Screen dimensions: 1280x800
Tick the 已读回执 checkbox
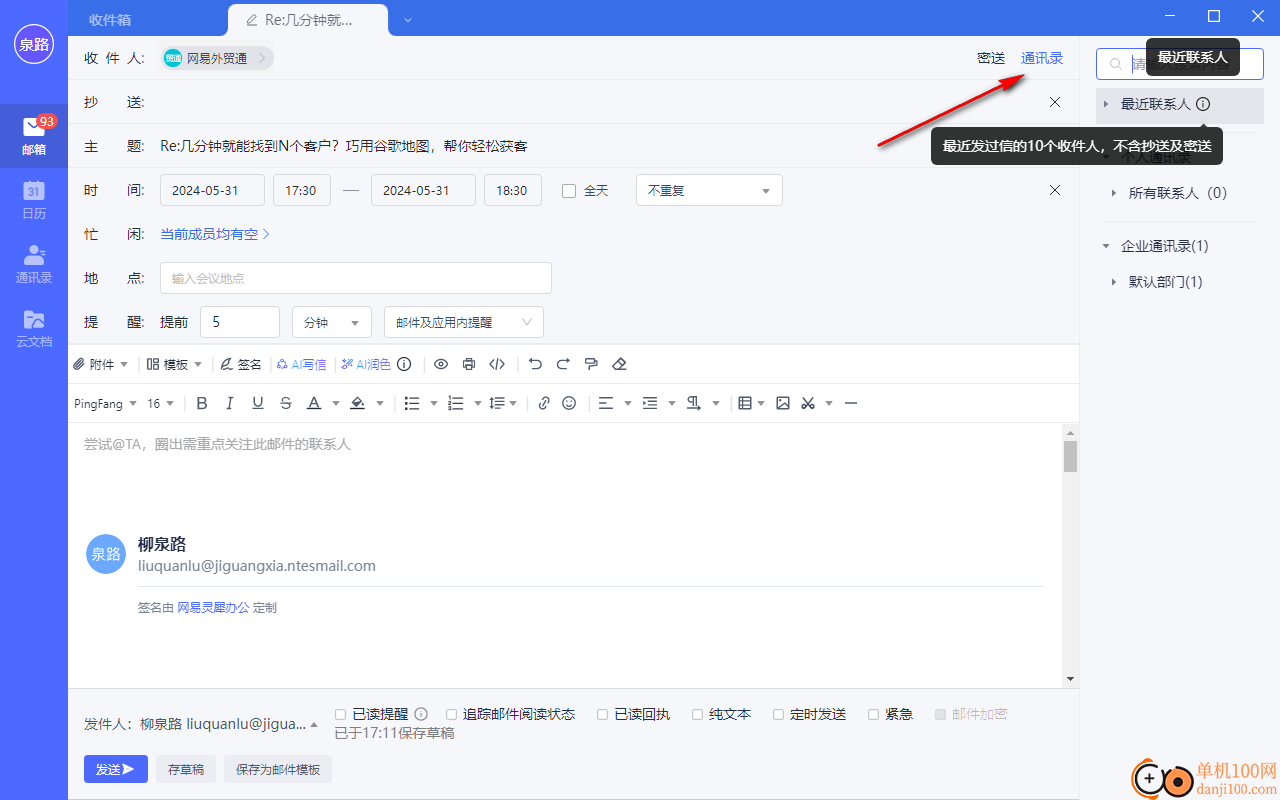602,714
